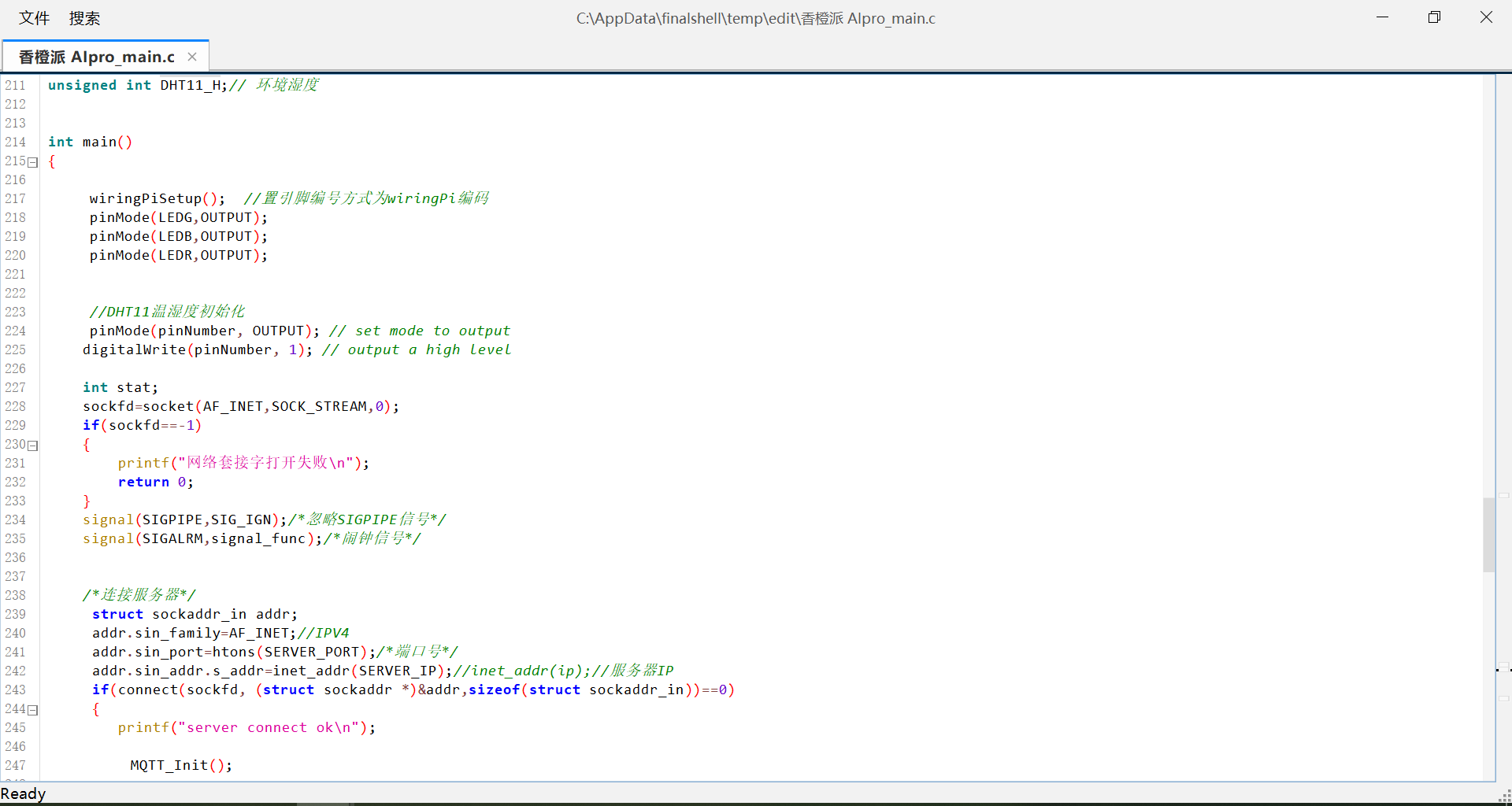Click the SERVER_PORT text on line 241
Viewport: 1512px width, 806px height.
click(311, 652)
